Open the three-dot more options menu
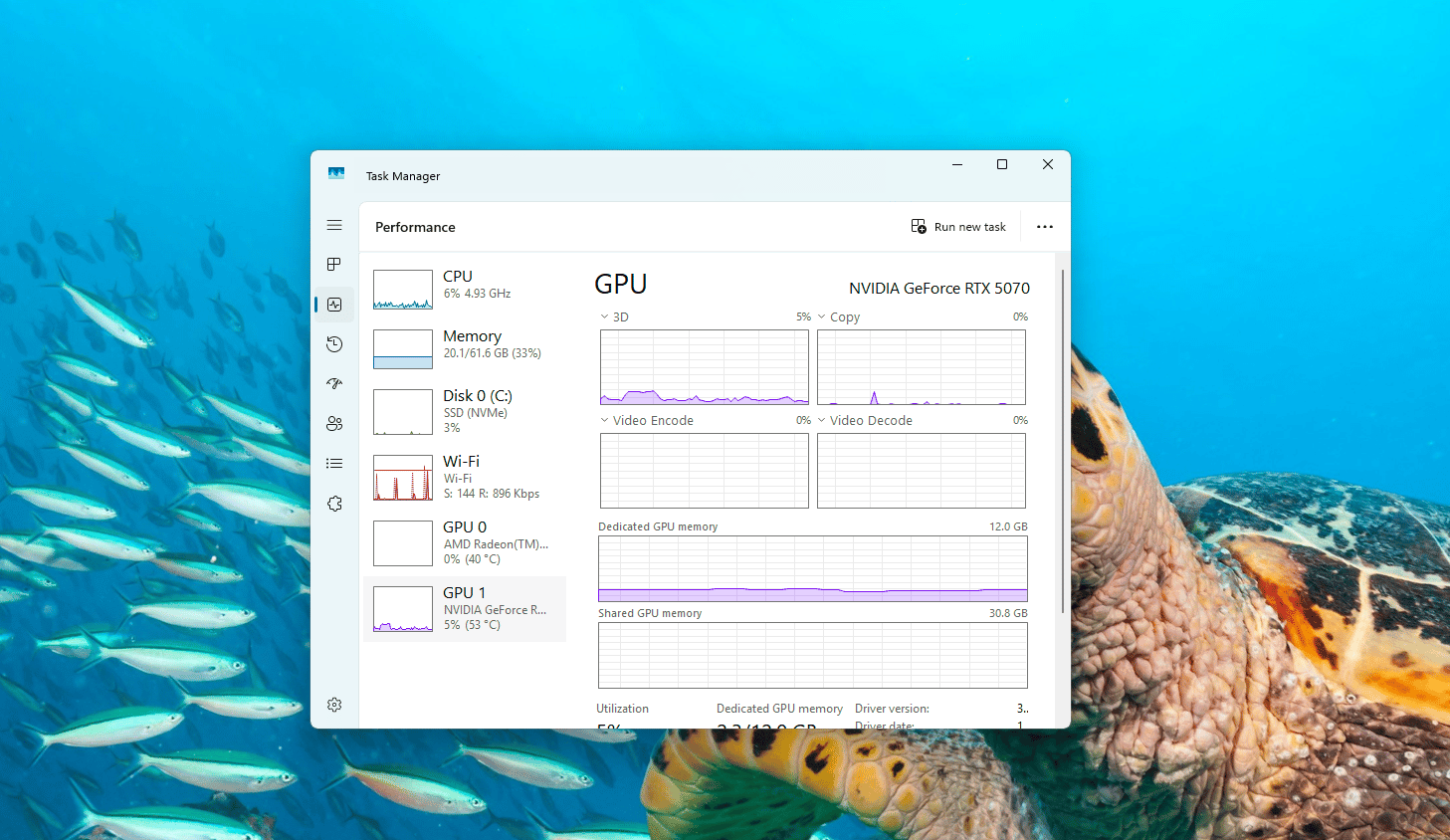This screenshot has width=1450, height=840. 1045,227
